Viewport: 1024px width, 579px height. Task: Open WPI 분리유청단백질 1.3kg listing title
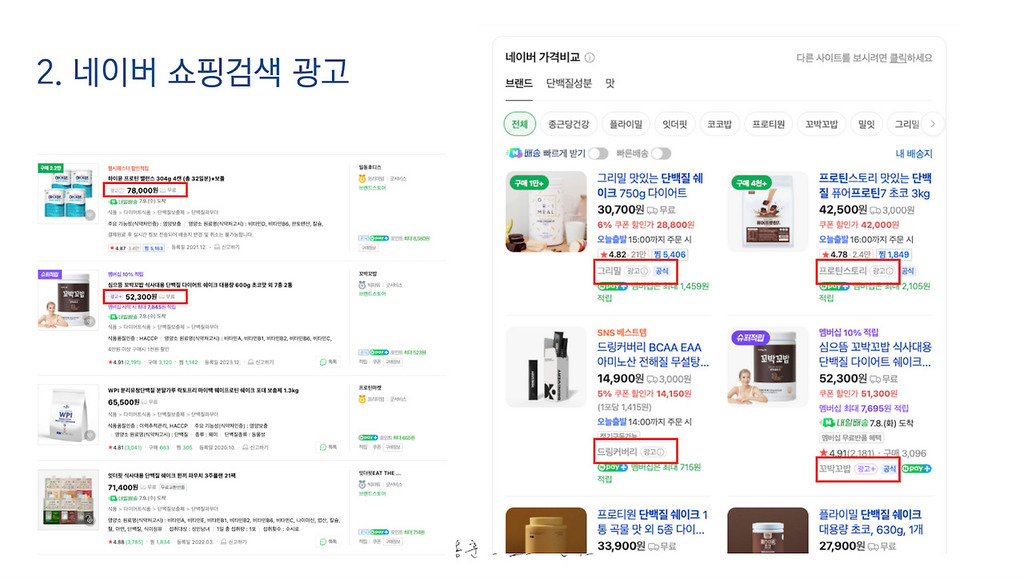203,390
